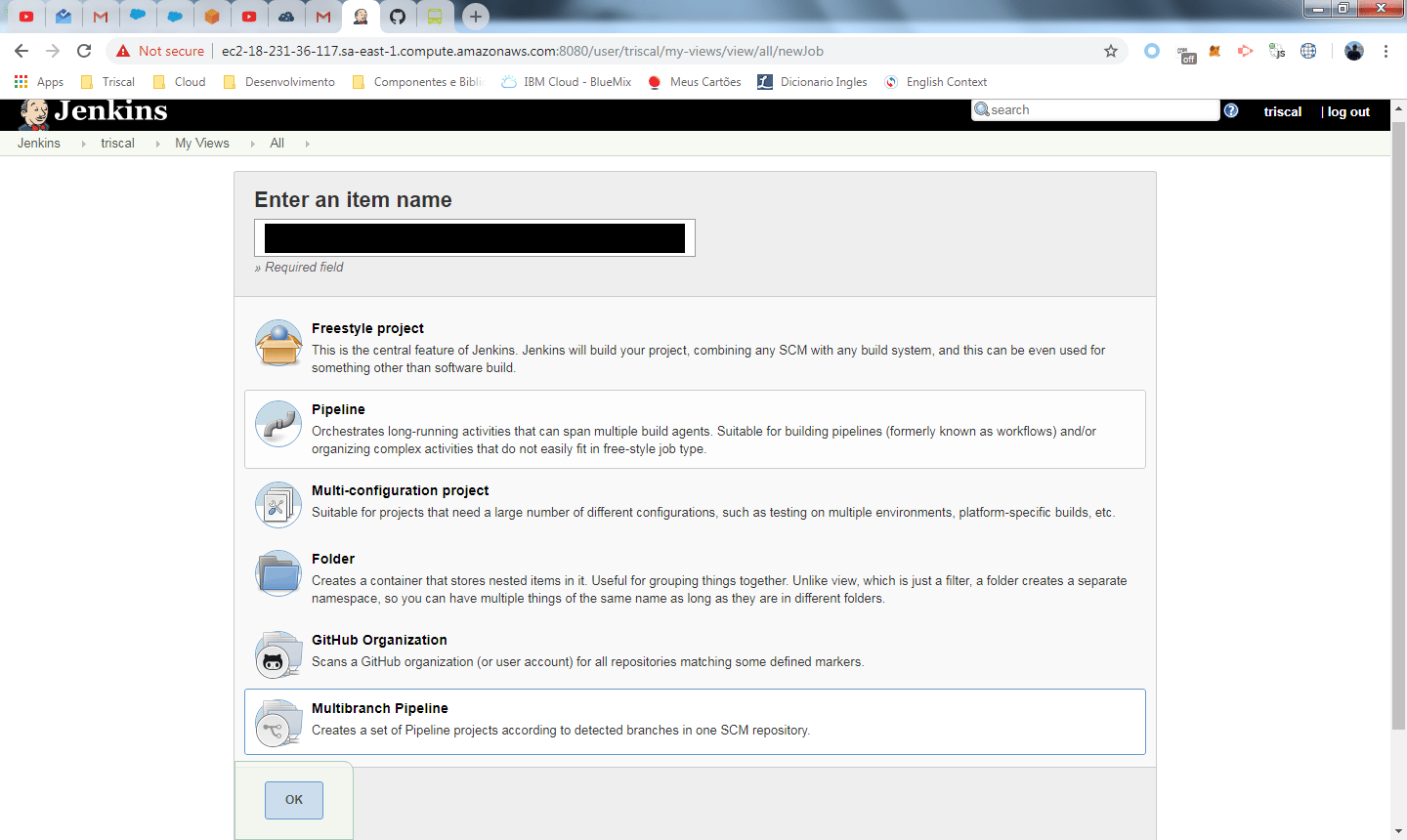Click the browser address bar URL
Screen dimensions: 1407x840
pyautogui.click(x=523, y=51)
